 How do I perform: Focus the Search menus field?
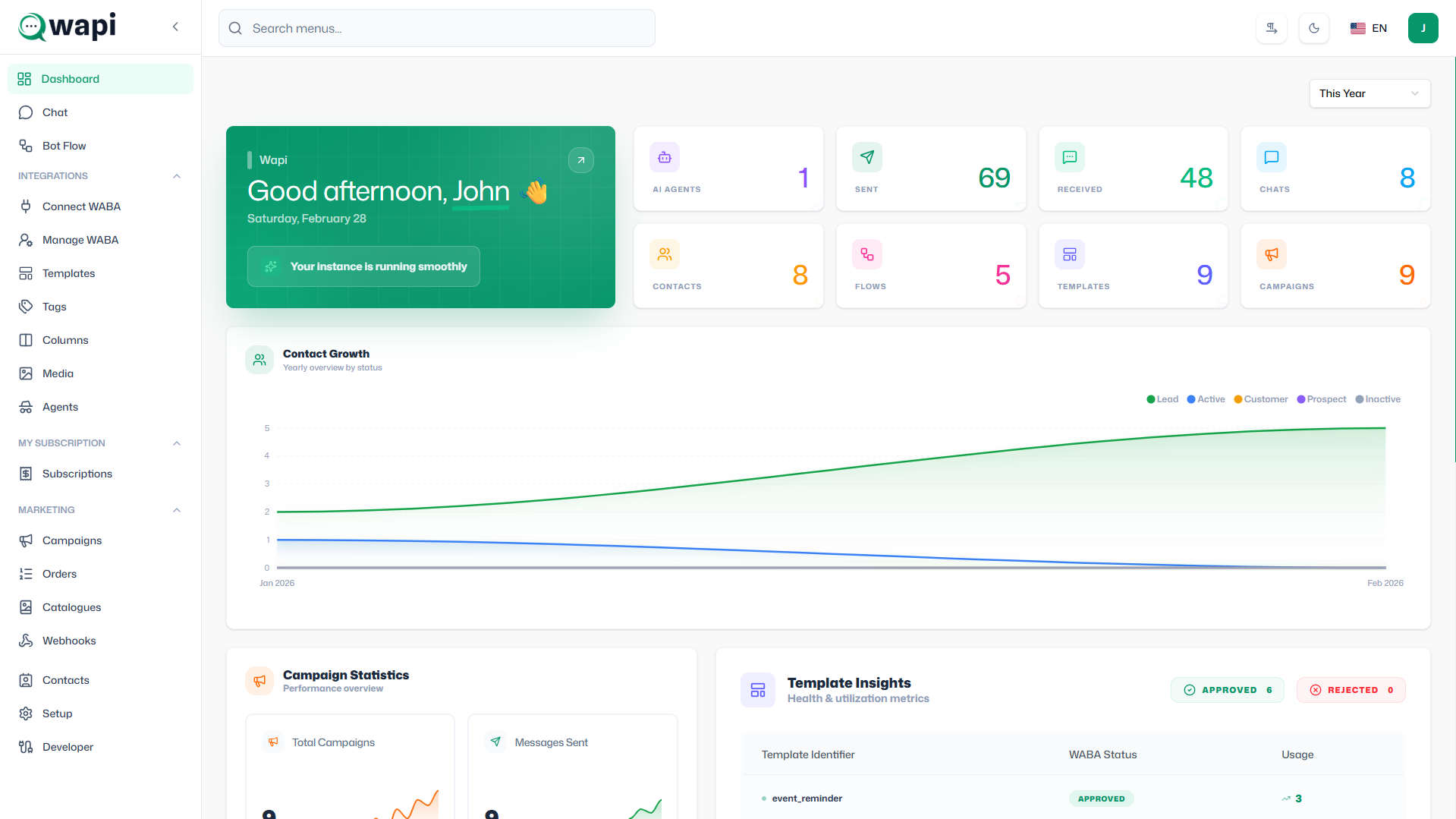437,28
